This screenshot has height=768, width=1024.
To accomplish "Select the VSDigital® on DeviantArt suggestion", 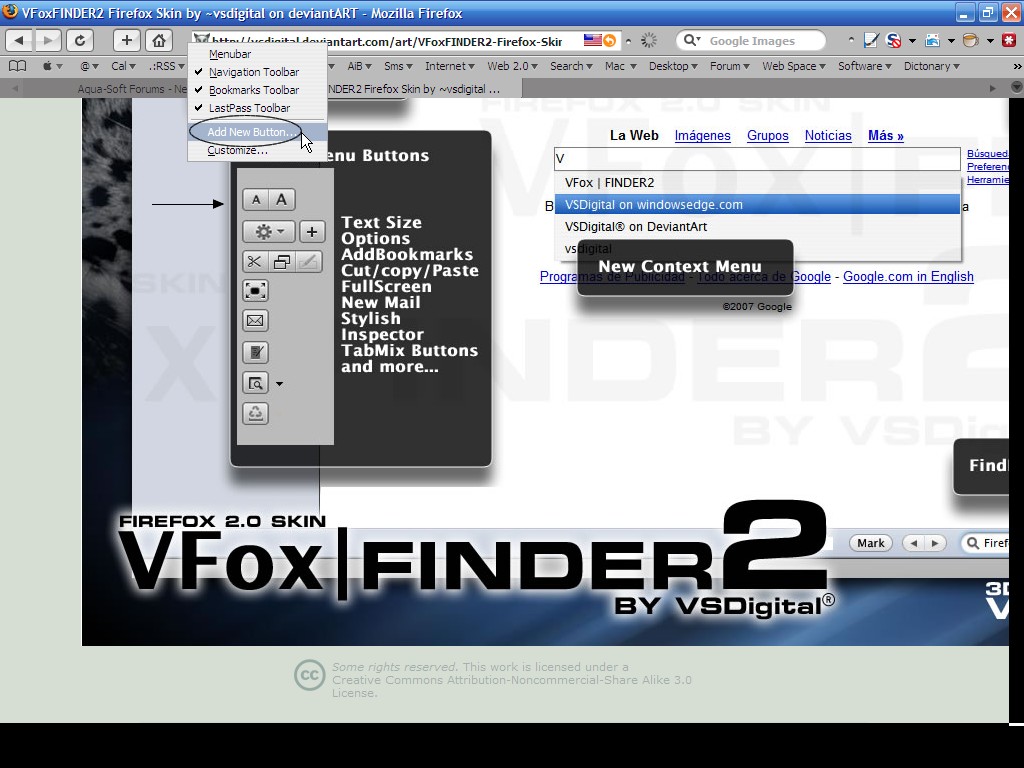I will click(x=758, y=227).
